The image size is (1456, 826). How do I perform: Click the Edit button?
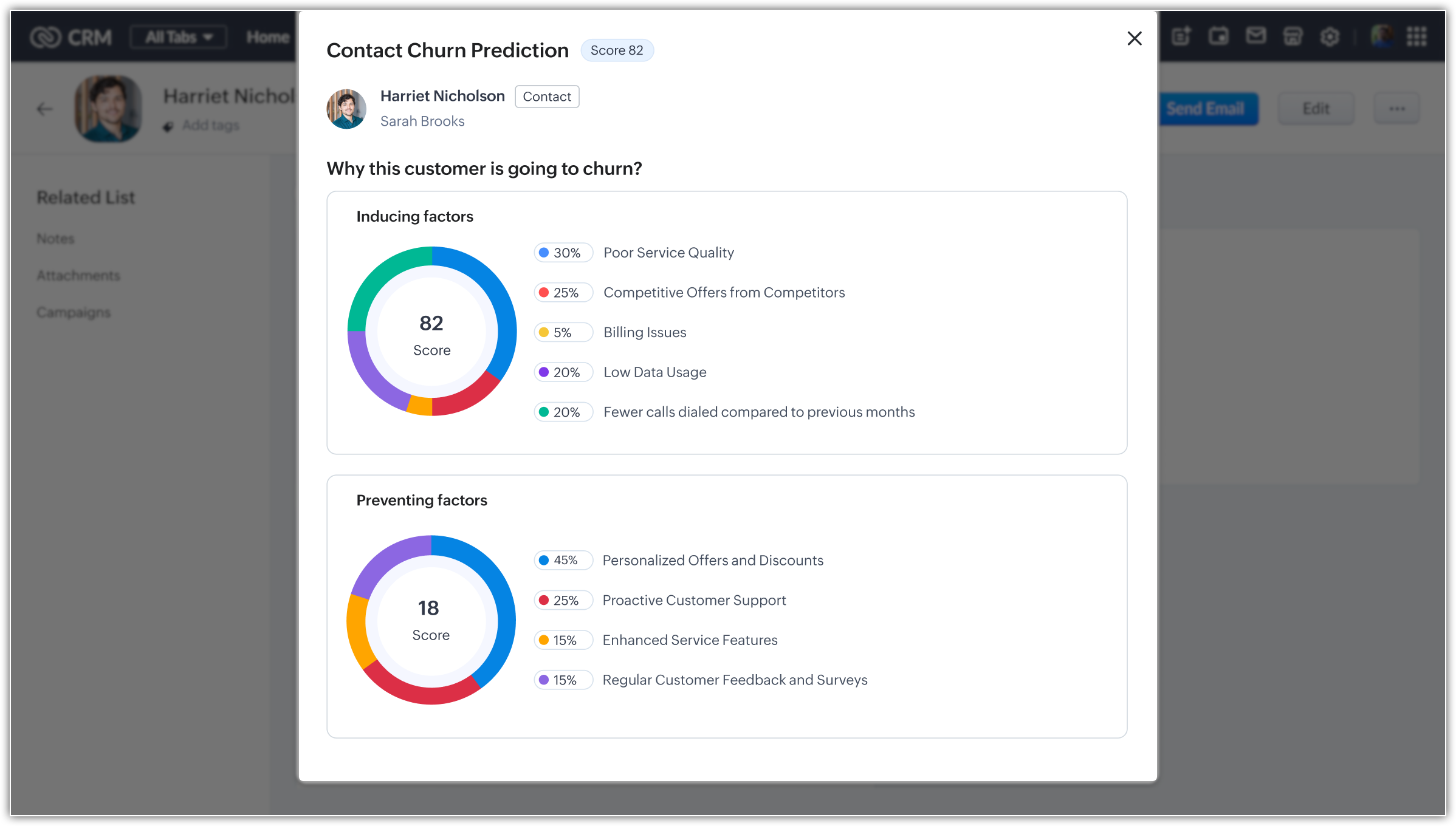[x=1316, y=109]
